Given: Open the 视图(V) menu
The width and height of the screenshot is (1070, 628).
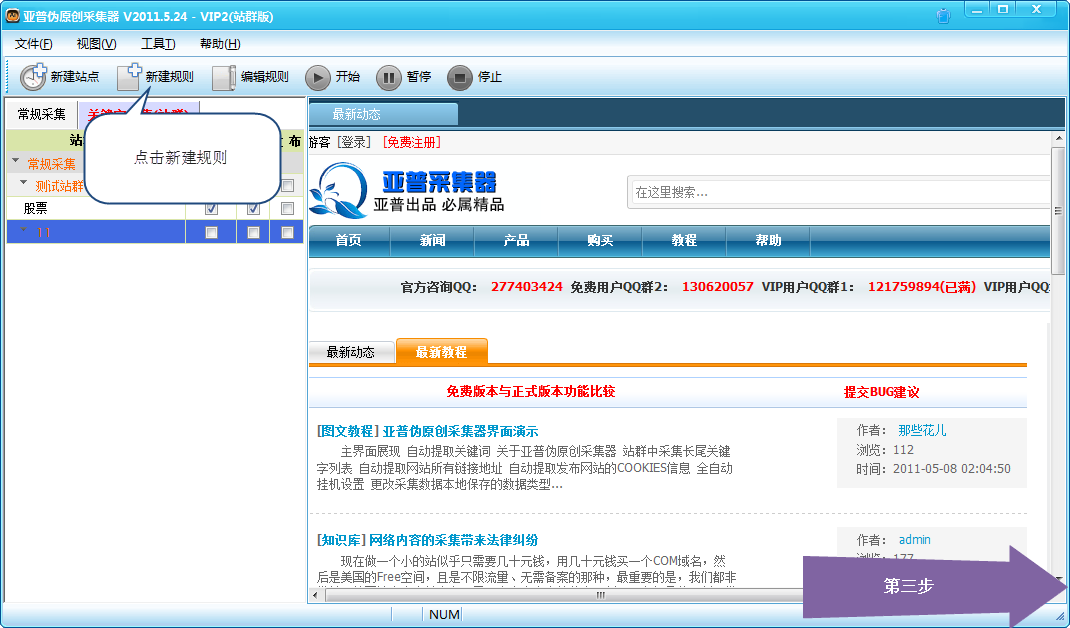Looking at the screenshot, I should pos(96,44).
